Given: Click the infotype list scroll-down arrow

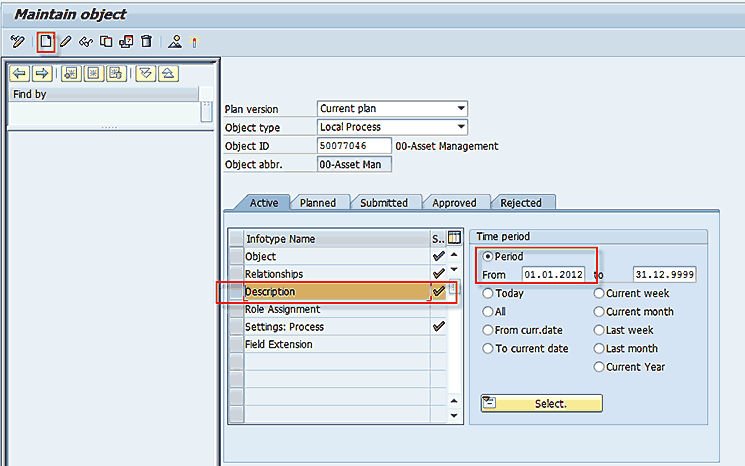Looking at the screenshot, I should coord(454,414).
